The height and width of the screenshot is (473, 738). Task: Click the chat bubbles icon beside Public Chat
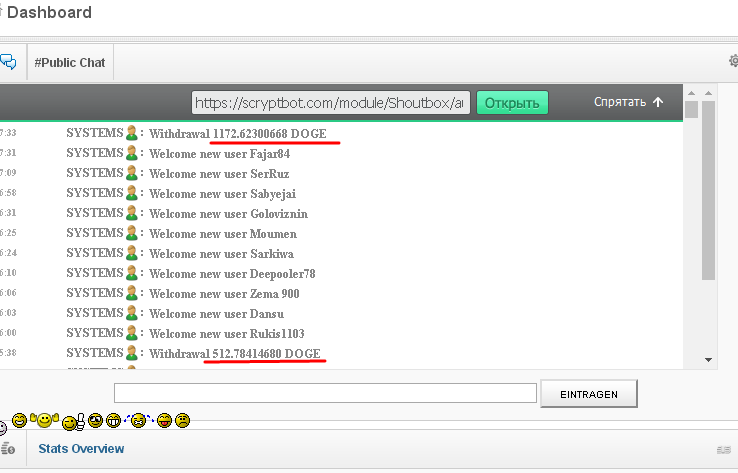coord(8,62)
